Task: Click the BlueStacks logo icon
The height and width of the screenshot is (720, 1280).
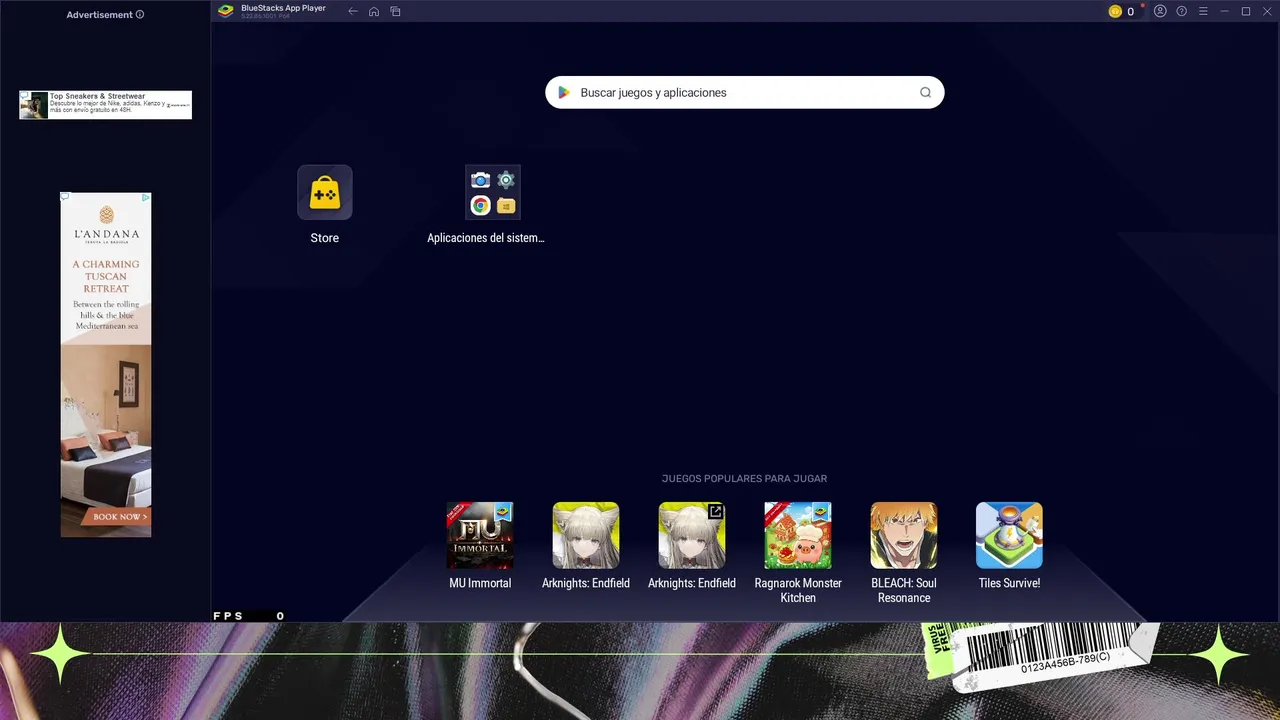Action: 226,11
